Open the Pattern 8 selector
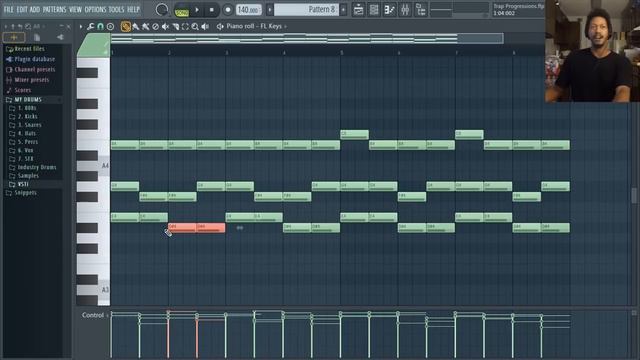 (x=306, y=9)
